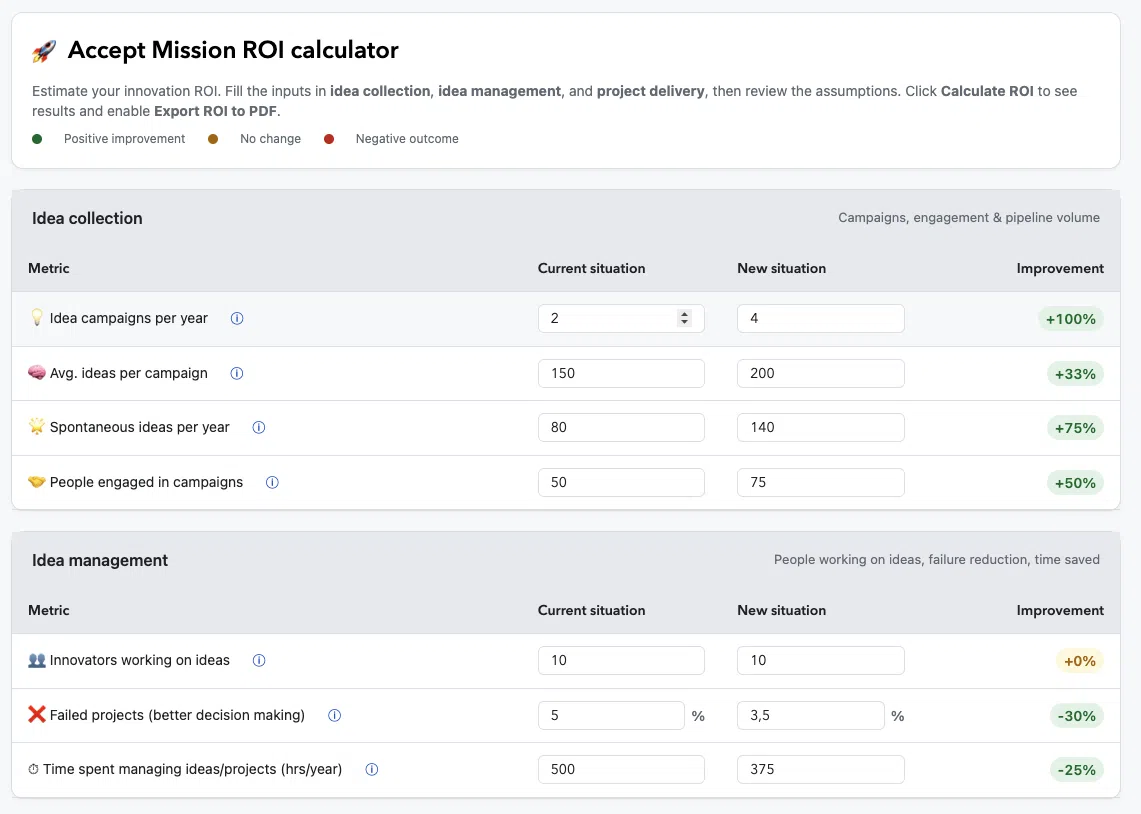This screenshot has width=1141, height=814.
Task: Show info for Innovators working on ideas
Action: [x=258, y=661]
